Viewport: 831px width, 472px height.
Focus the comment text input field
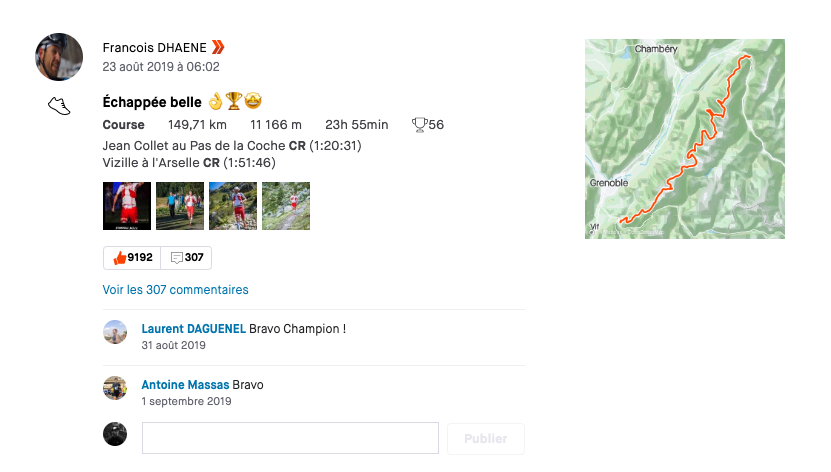click(x=290, y=438)
